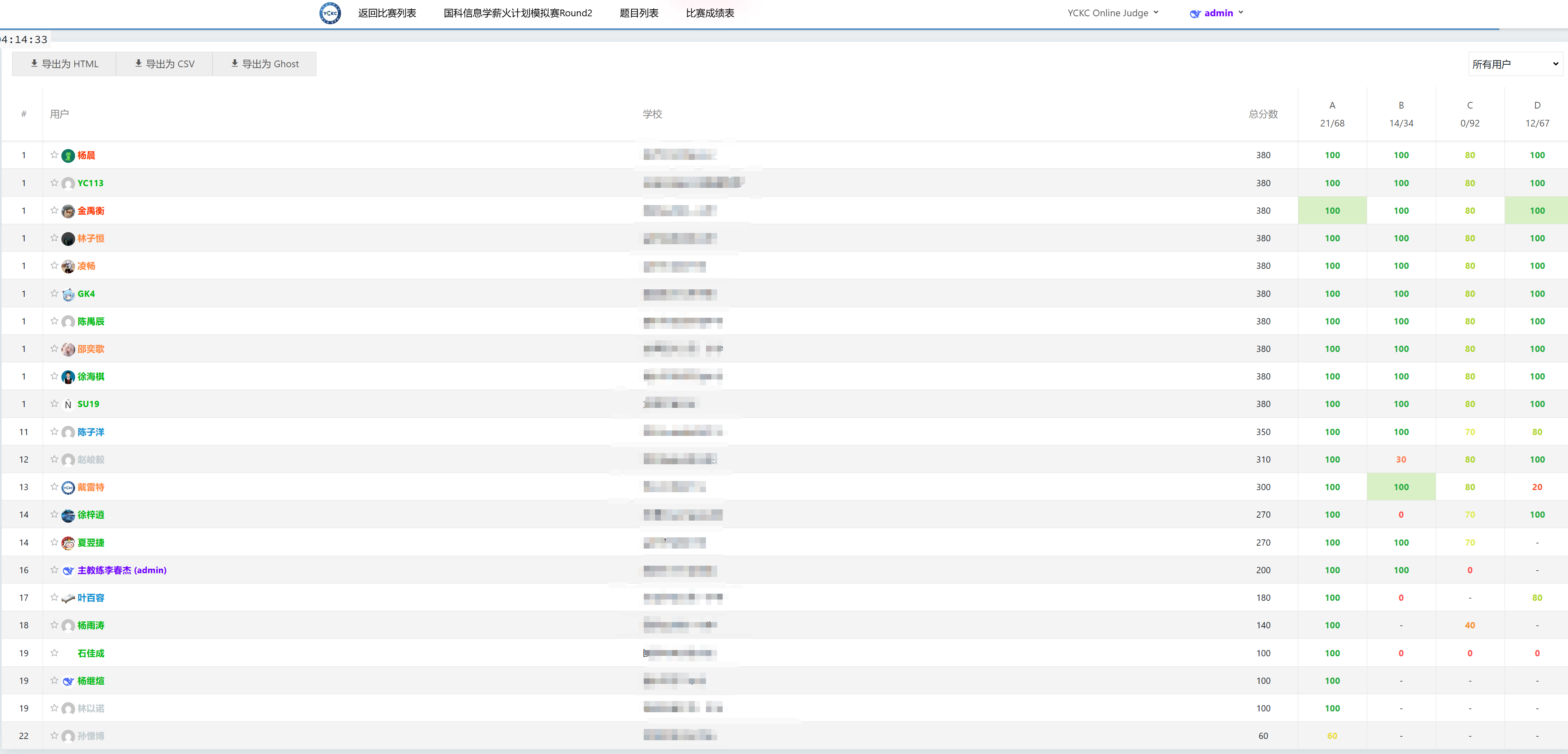Toggle the star next to 石佳成
The height and width of the screenshot is (754, 1568).
point(54,653)
